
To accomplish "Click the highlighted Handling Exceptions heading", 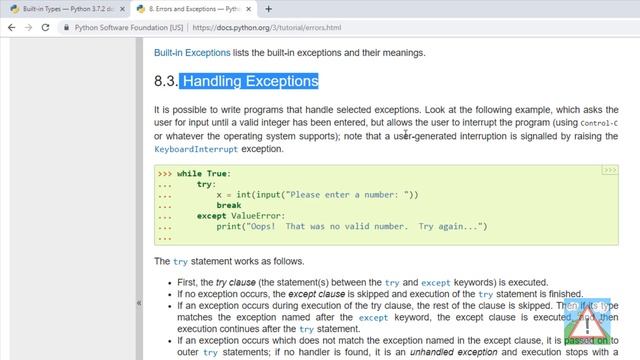I will click(250, 81).
